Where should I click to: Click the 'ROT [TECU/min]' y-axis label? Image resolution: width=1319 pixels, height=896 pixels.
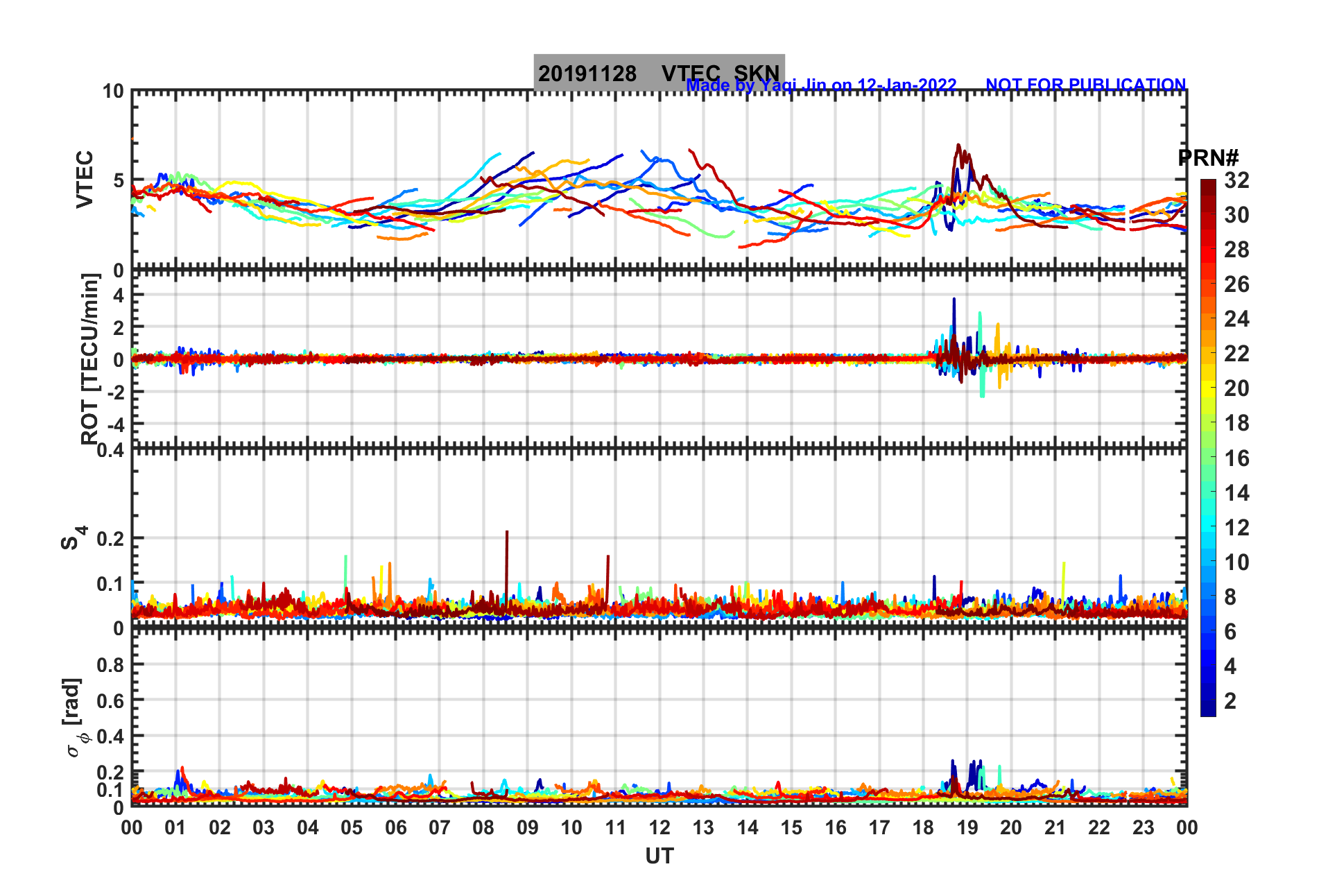pos(90,359)
